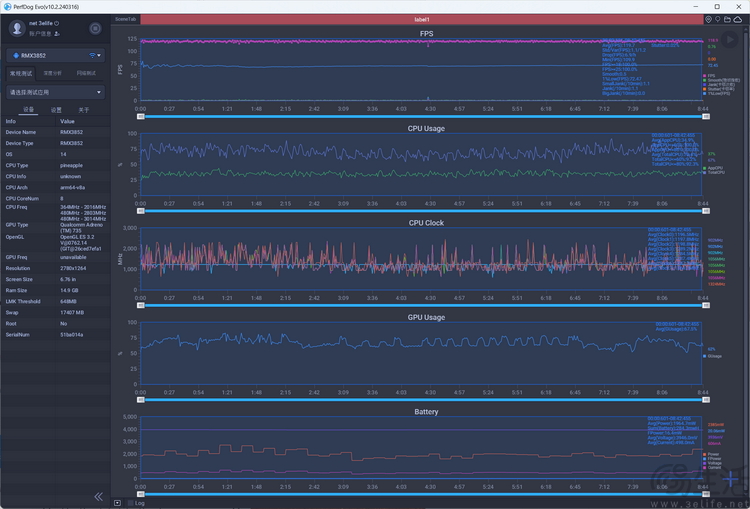Image resolution: width=750 pixels, height=509 pixels.
Task: Click the CPU Clock chart title
Action: click(426, 223)
